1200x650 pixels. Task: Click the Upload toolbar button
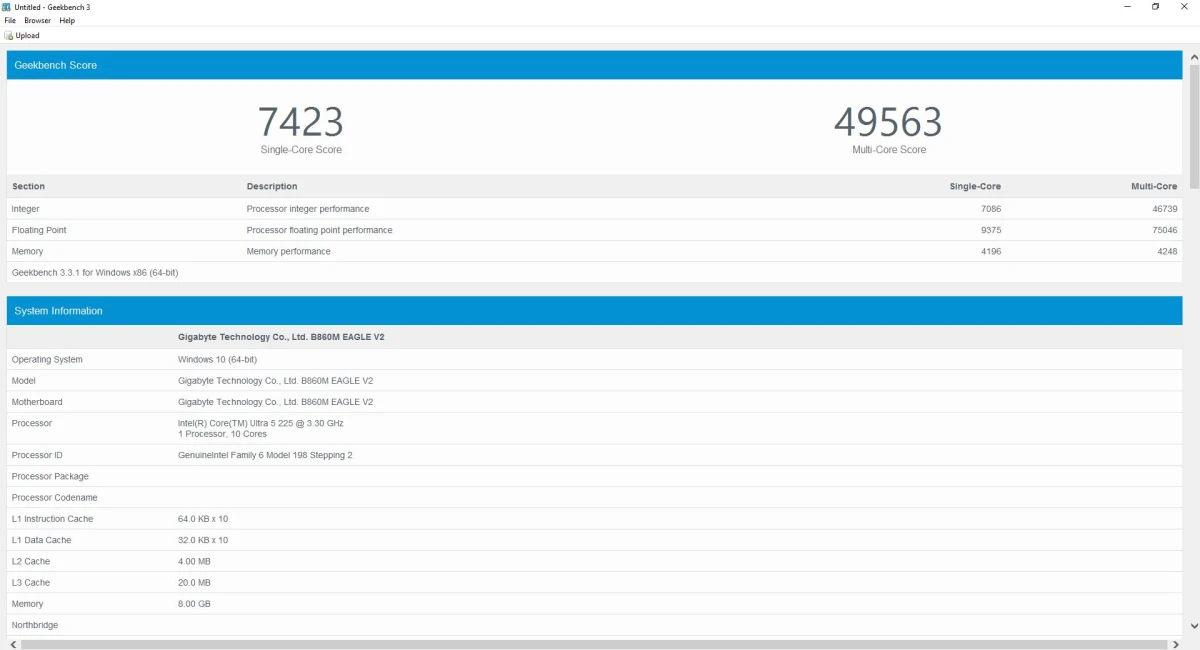22,36
